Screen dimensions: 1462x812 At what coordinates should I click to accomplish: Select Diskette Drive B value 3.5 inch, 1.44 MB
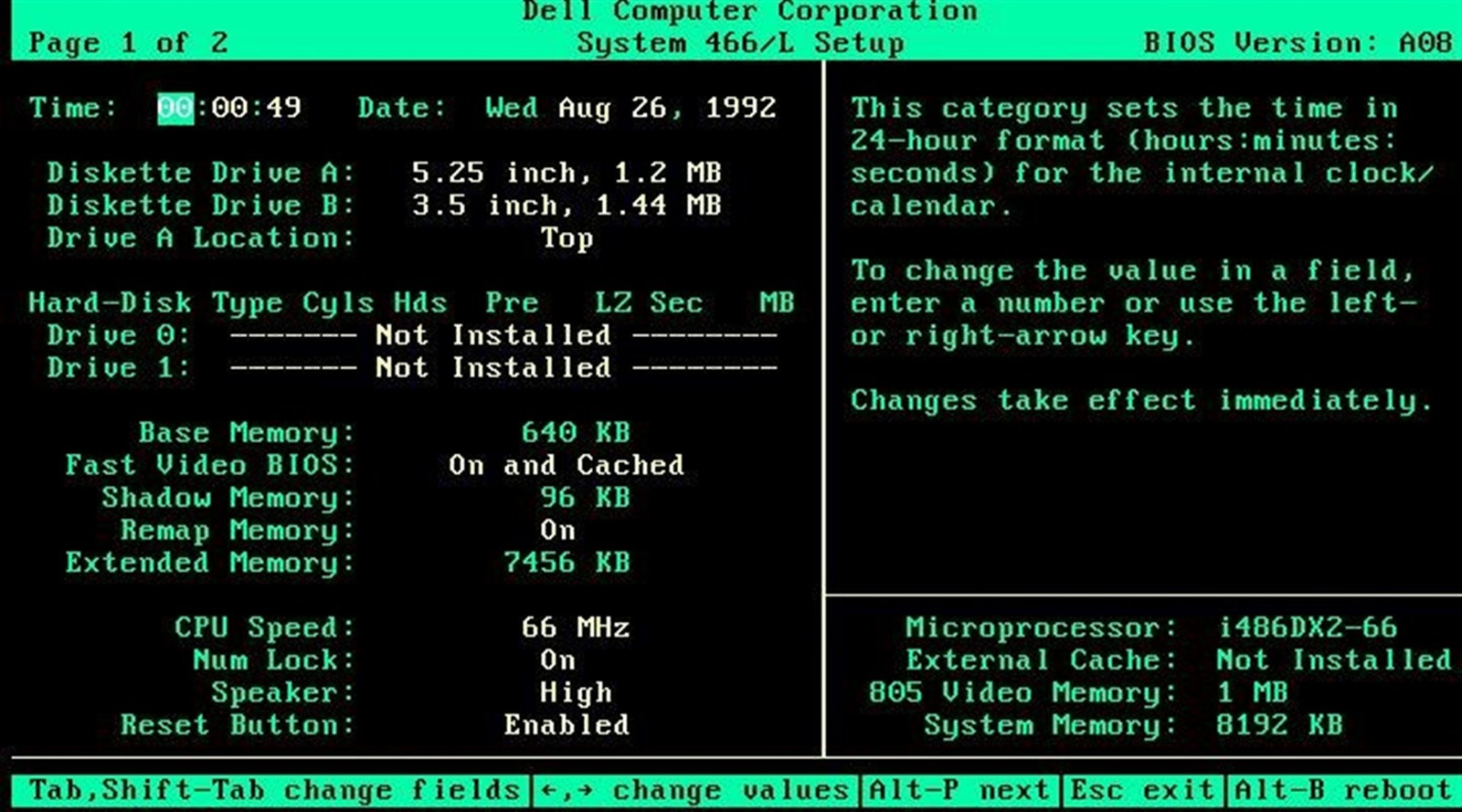coord(567,205)
